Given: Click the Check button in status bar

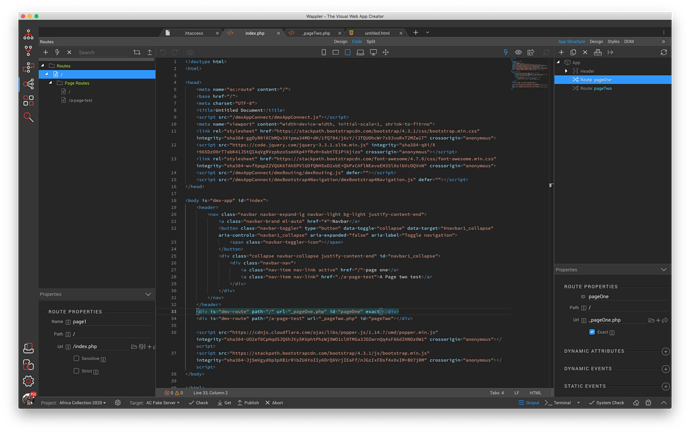Looking at the screenshot, I should click(198, 403).
